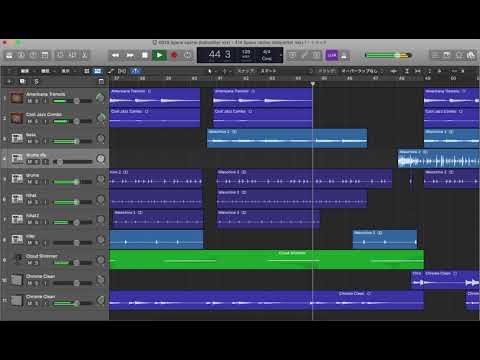Image resolution: width=480 pixels, height=360 pixels.
Task: Click the Cool Jazz Combo amp track icon
Action: (16, 118)
